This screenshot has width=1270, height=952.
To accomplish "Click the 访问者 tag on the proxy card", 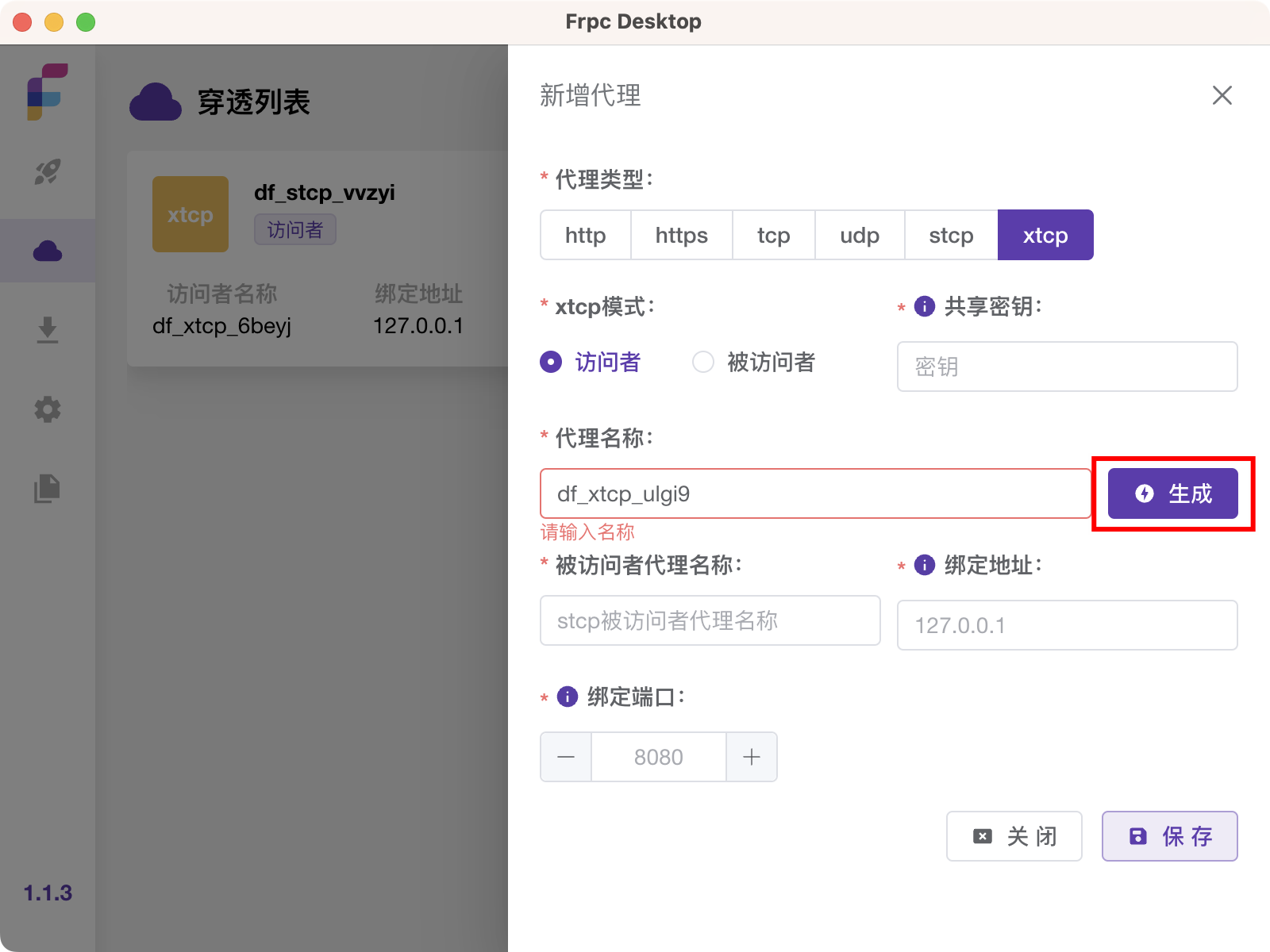I will pyautogui.click(x=295, y=229).
